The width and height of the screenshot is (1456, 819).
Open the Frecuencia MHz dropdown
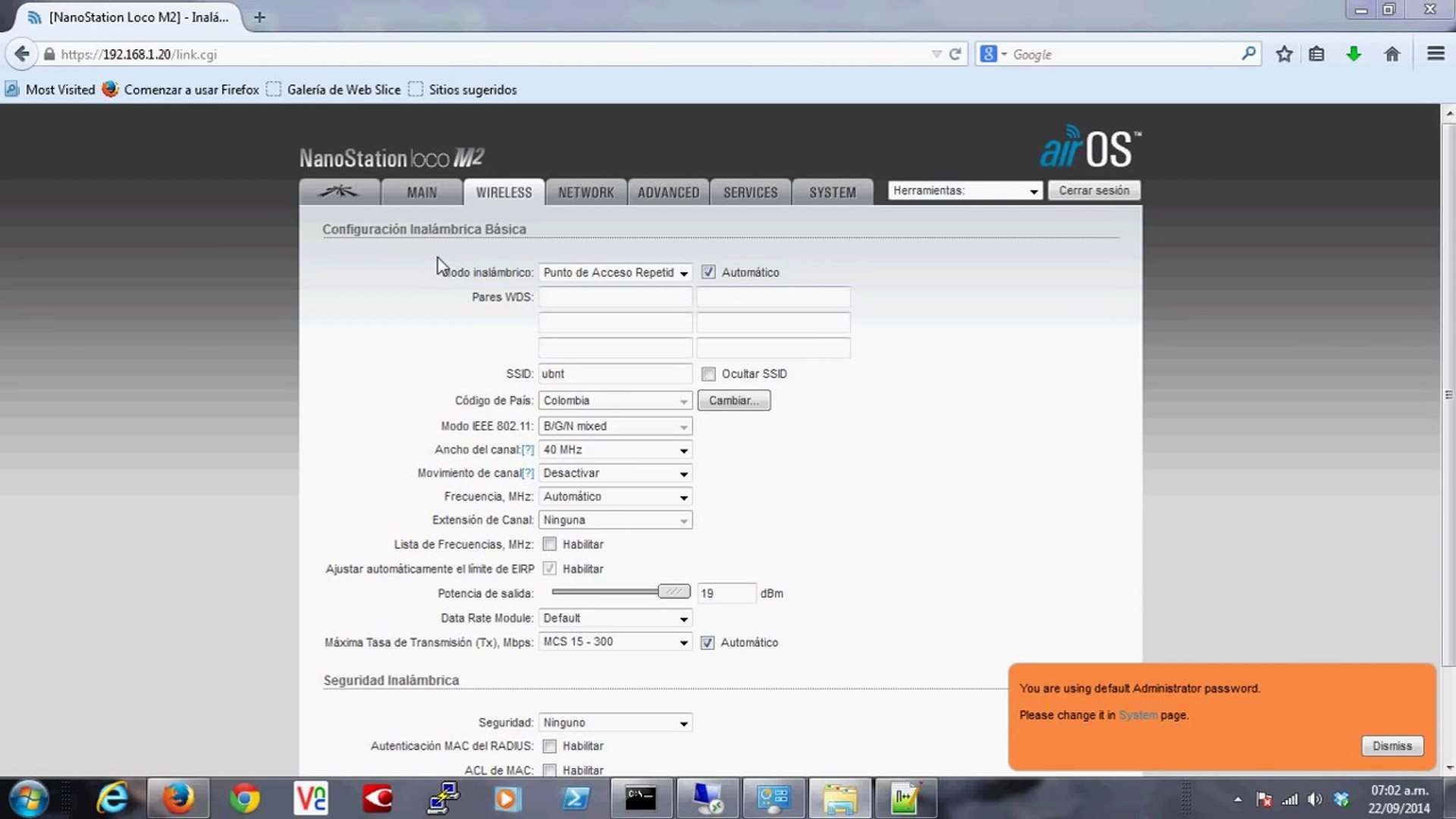click(x=615, y=497)
